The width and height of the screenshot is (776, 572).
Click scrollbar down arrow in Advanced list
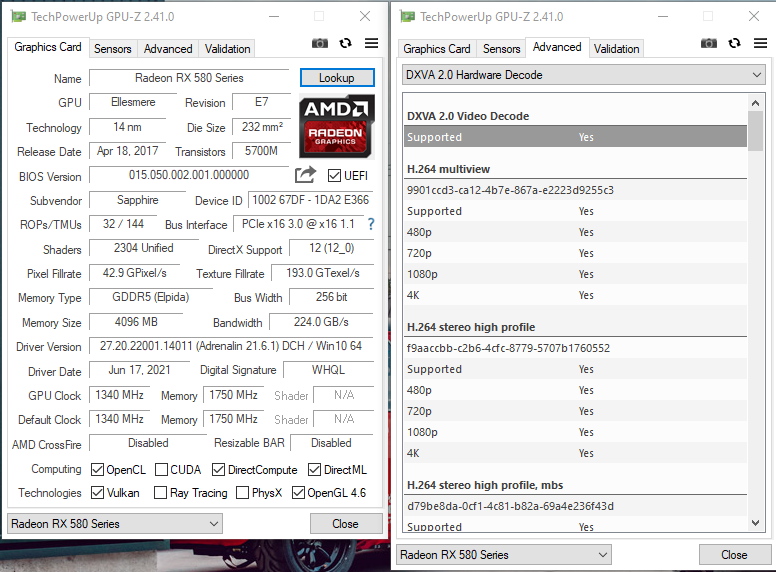tap(755, 523)
